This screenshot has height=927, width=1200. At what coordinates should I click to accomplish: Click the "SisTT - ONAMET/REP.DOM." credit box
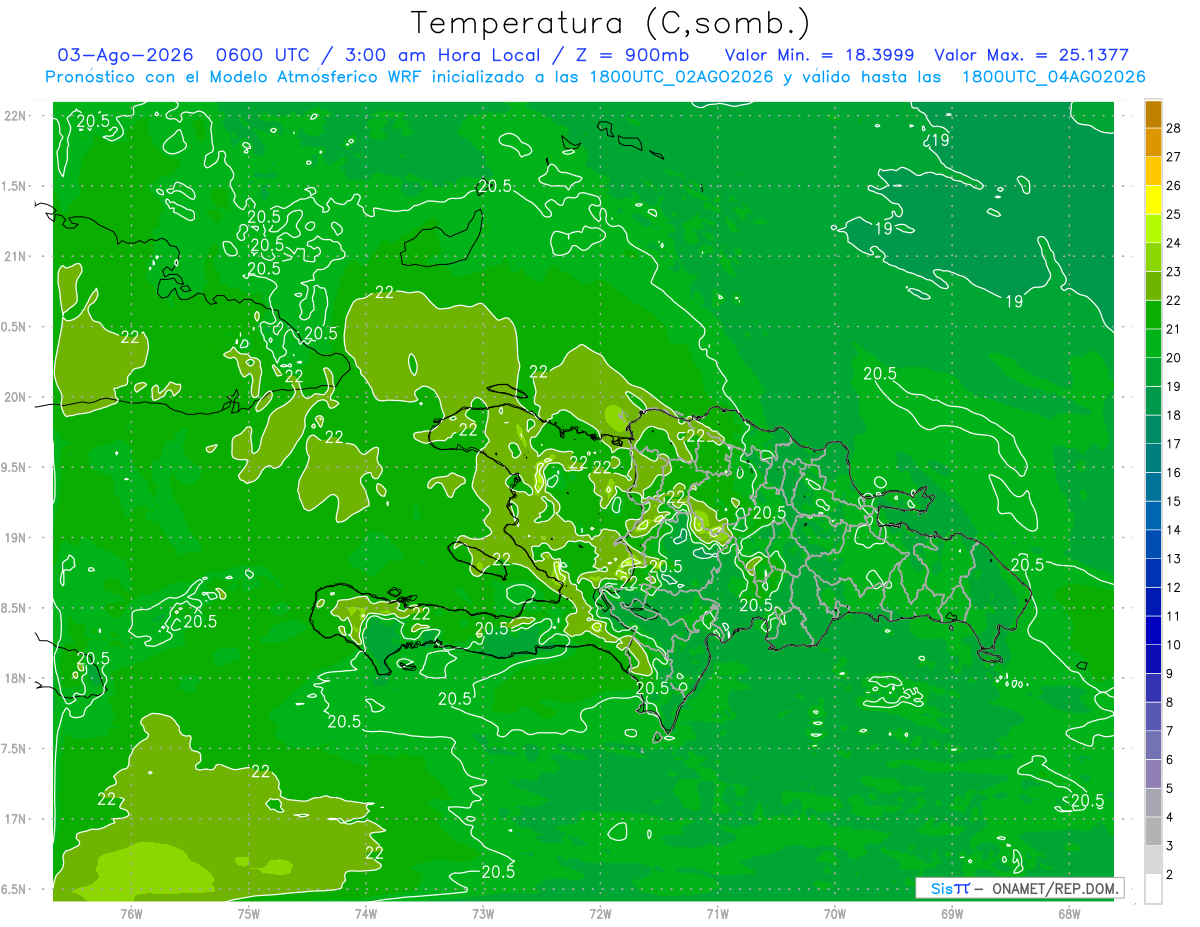1019,888
